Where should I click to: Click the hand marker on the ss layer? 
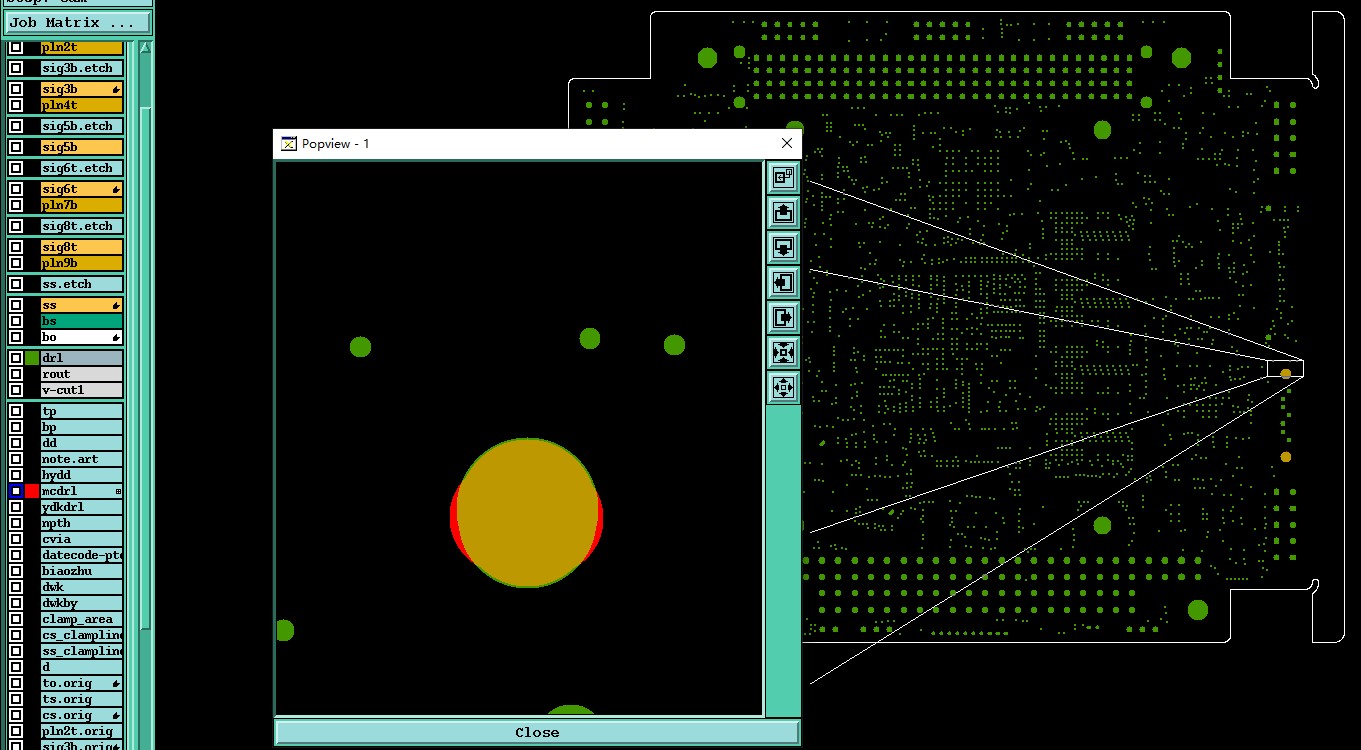click(x=116, y=305)
